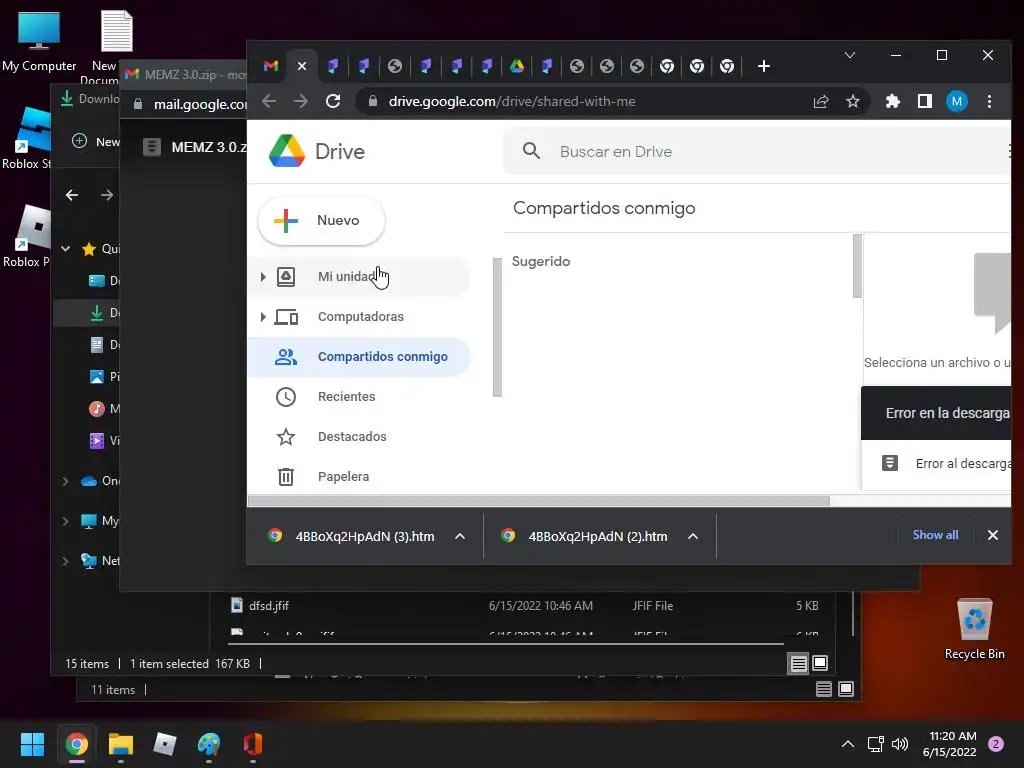This screenshot has width=1024, height=768.
Task: Open a new Chrome tab with plus
Action: click(763, 66)
